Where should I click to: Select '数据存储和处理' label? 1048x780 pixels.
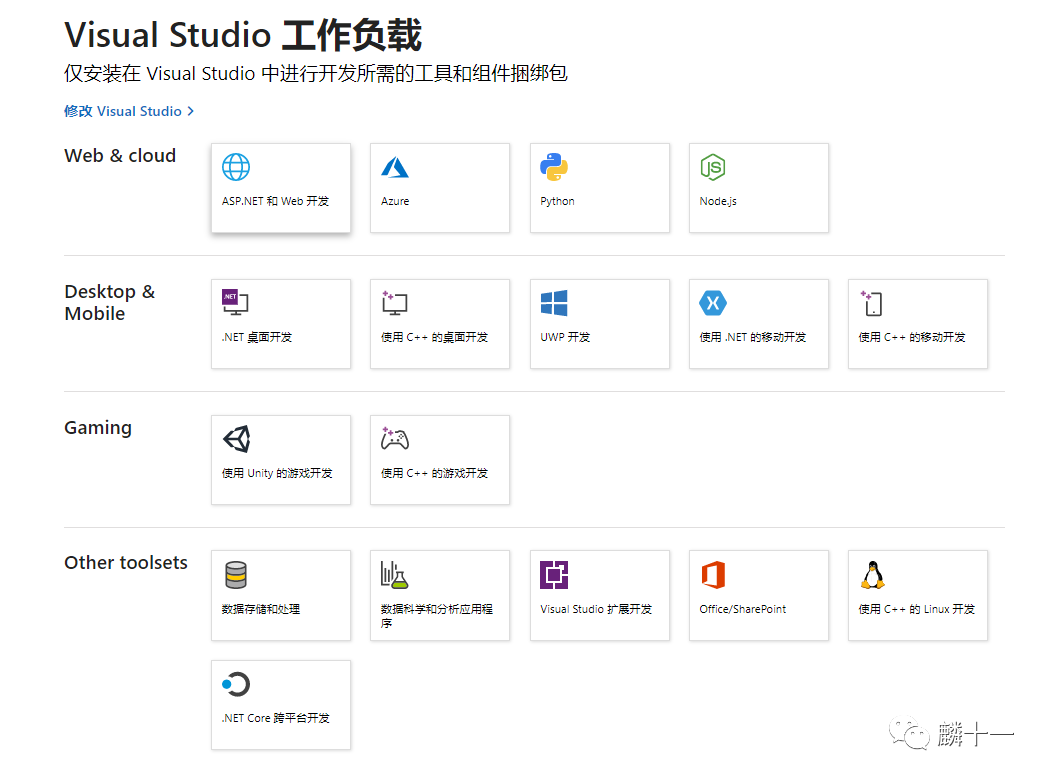(261, 610)
